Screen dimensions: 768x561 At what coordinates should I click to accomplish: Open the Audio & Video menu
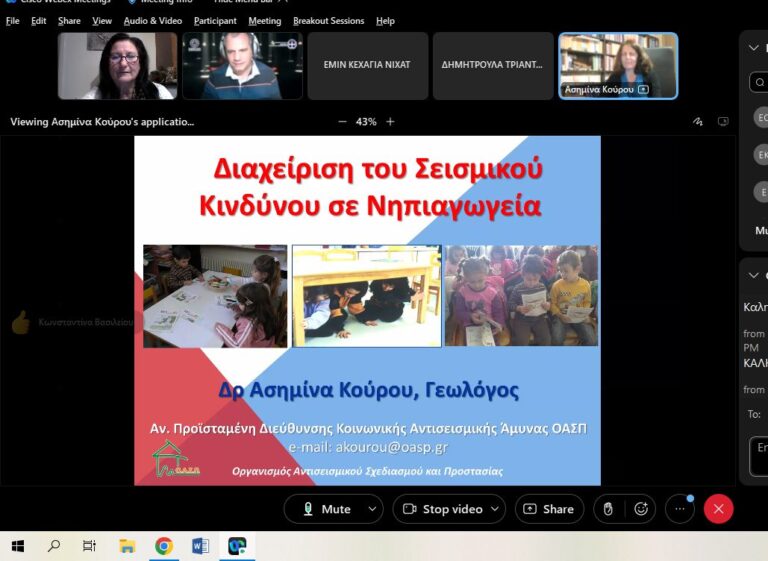coord(153,21)
